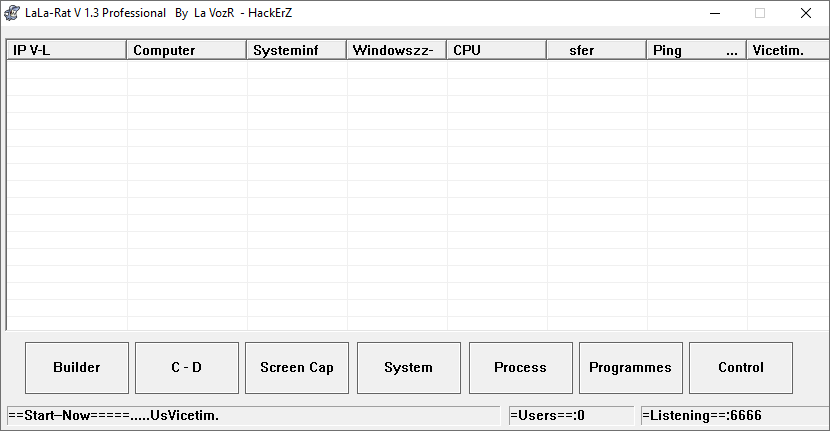Click the LaLa-Rat app icon in title bar

(14, 13)
